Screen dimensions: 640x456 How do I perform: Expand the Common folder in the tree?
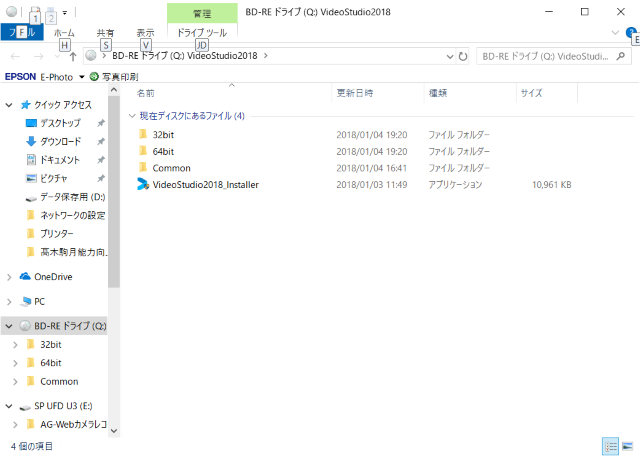15,382
